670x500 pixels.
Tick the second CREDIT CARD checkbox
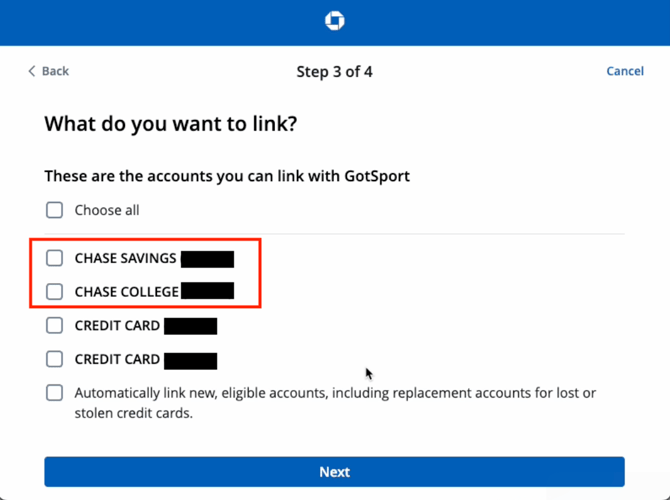[55, 359]
